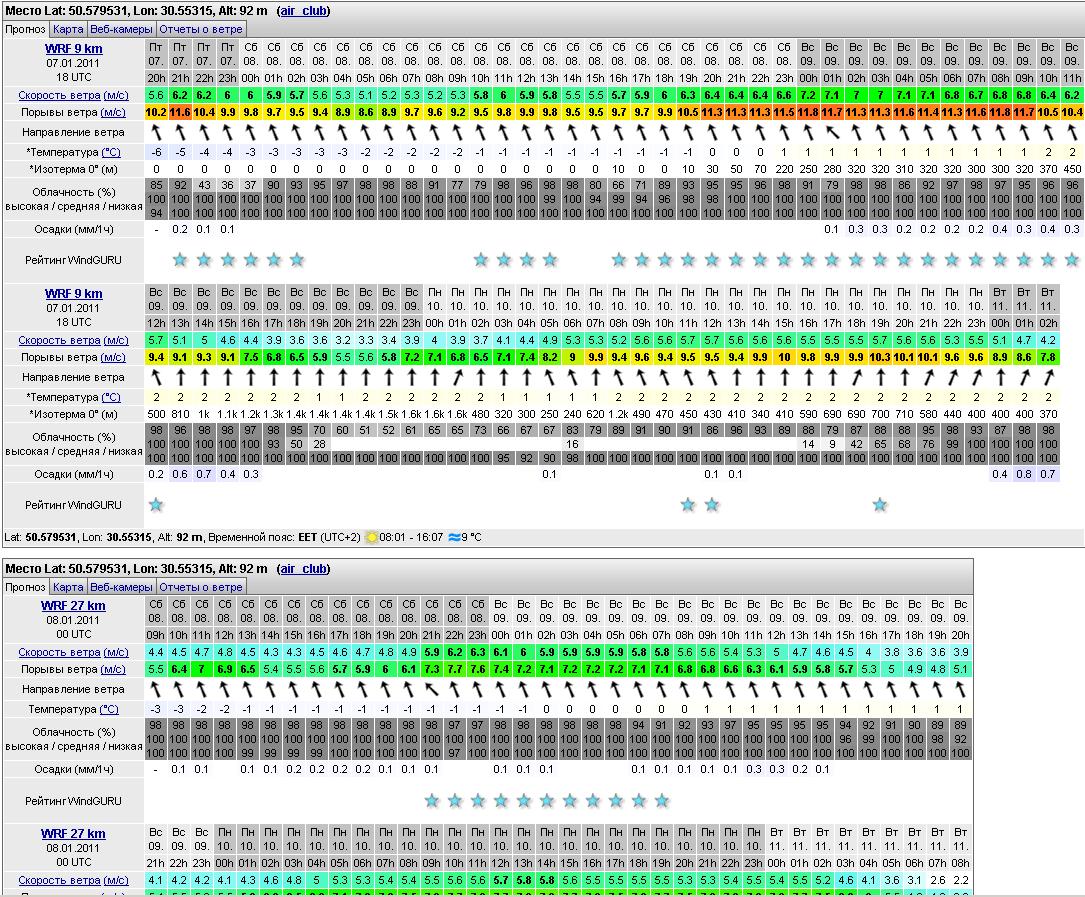
Task: Click Скорость ветра link in first WRF 9 km table
Action: 59,95
